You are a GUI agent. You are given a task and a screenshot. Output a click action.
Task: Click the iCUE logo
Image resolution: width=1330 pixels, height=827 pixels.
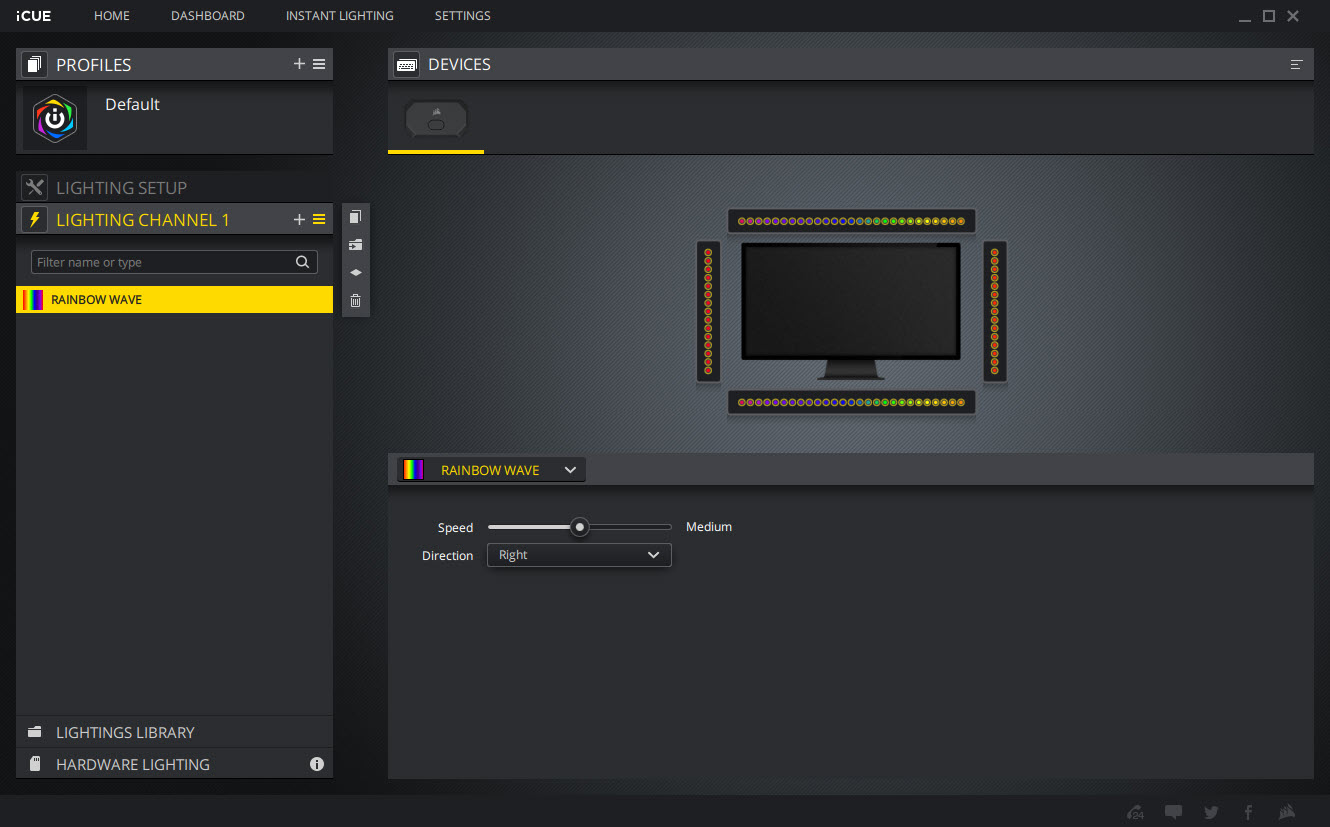(x=34, y=16)
